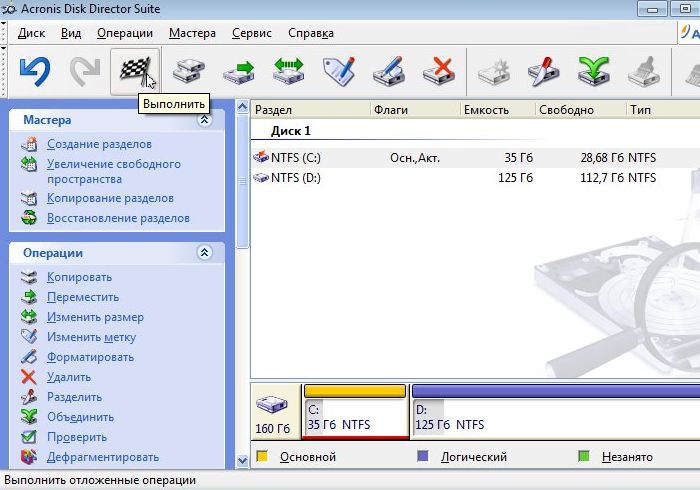Screen dimensions: 700x490
Task: Click icon beside Создание разделов
Action: pos(29,144)
